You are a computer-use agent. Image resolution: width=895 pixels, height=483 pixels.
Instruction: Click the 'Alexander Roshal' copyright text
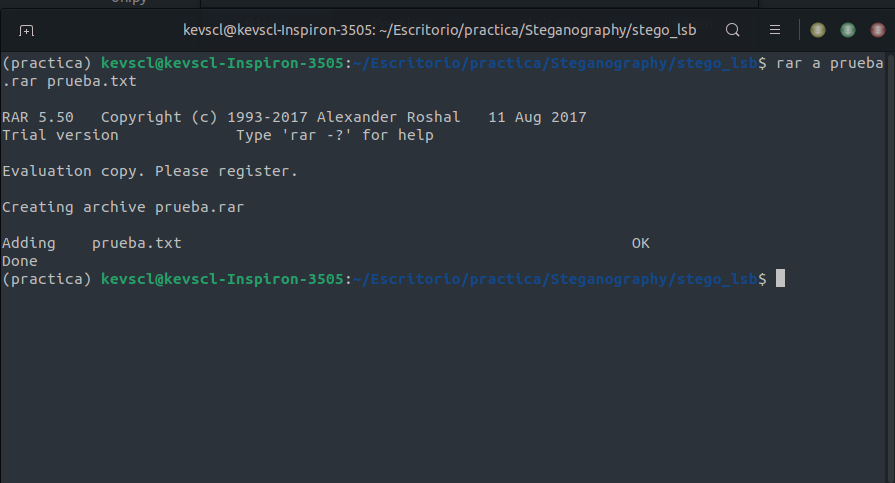(x=388, y=117)
